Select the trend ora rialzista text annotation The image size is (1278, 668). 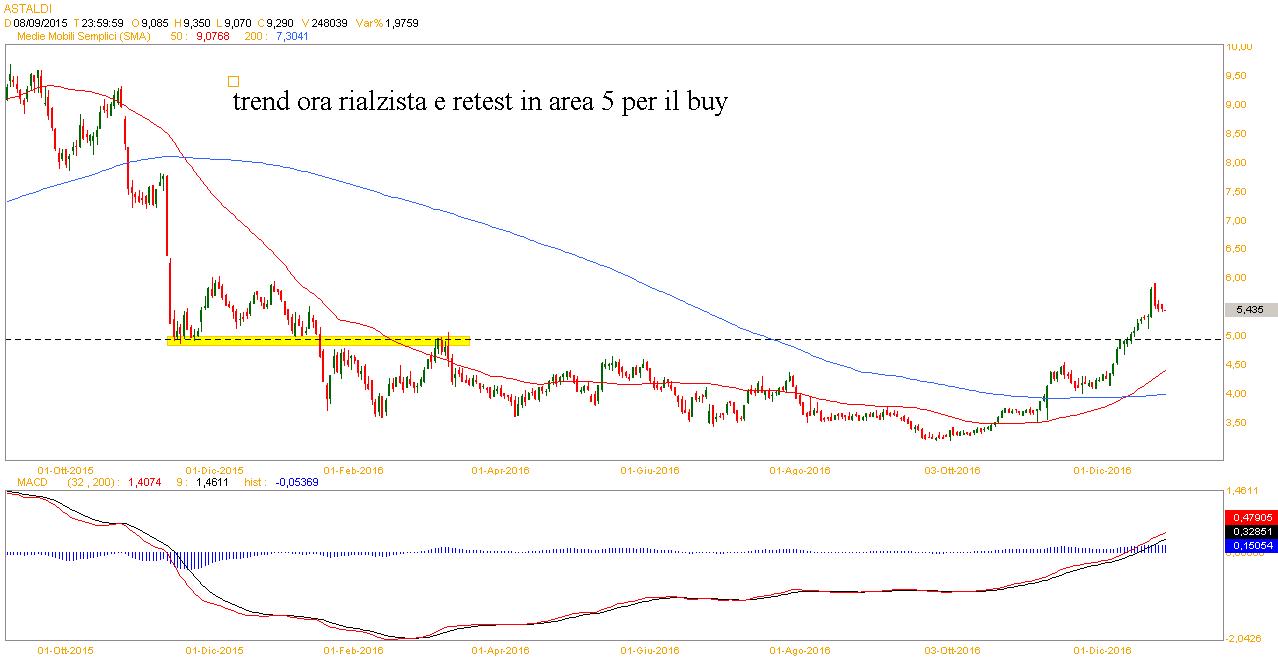coord(479,102)
